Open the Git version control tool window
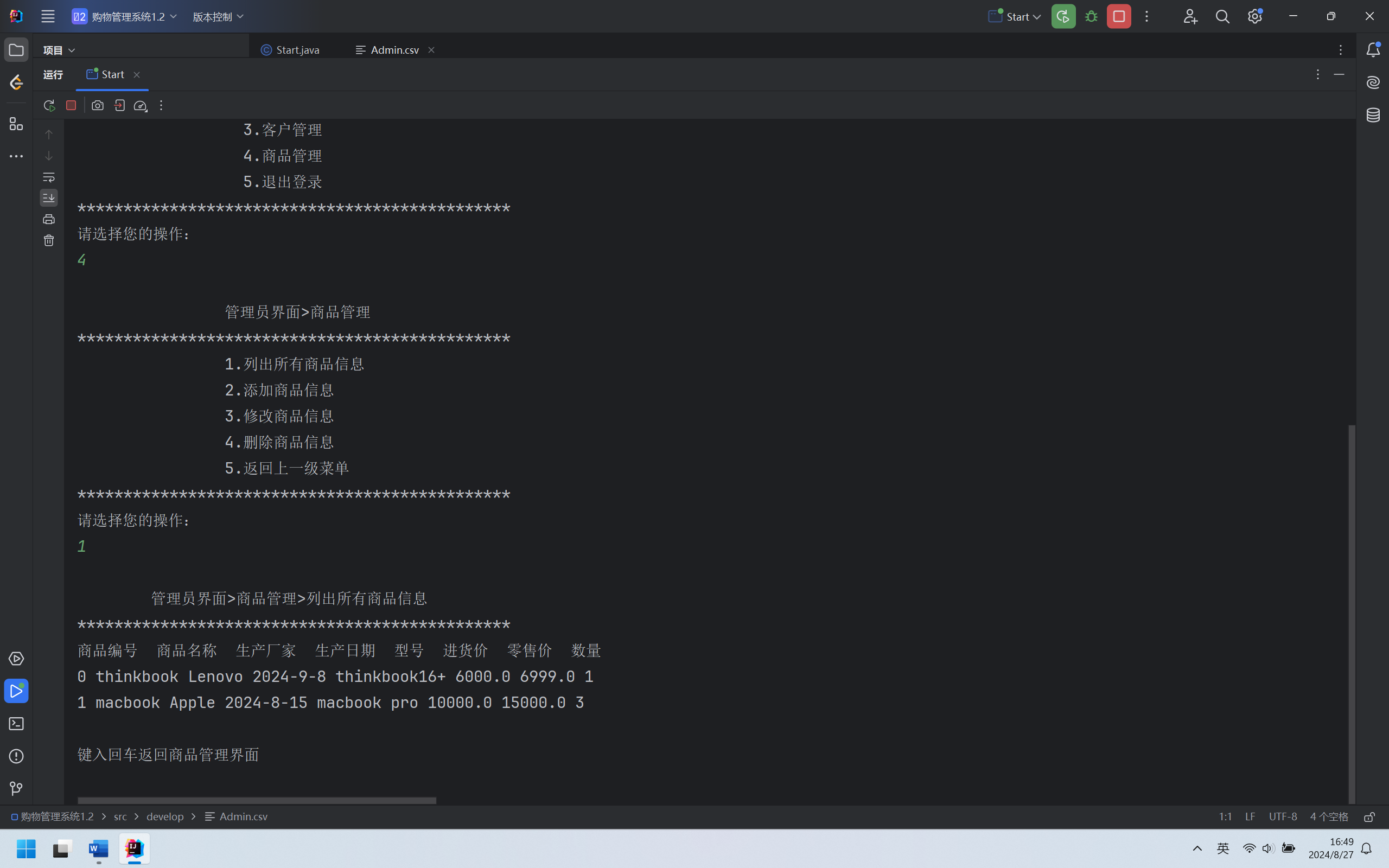This screenshot has width=1389, height=868. [16, 789]
